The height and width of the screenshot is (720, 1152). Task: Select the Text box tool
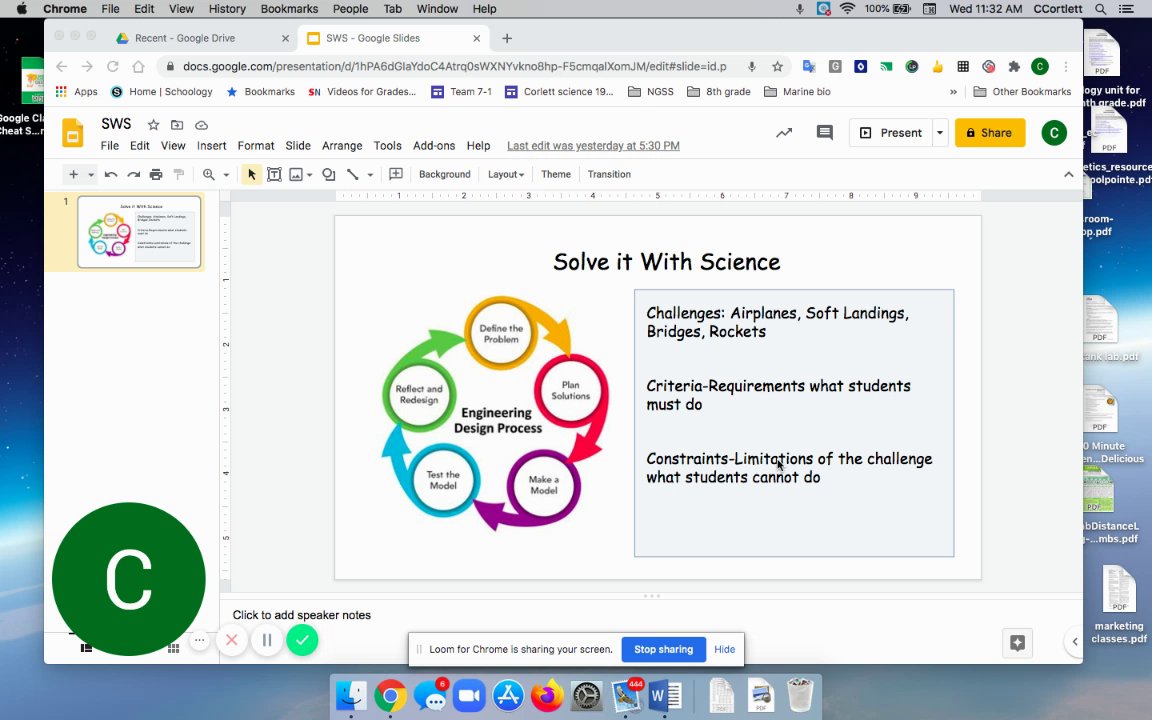coord(274,174)
